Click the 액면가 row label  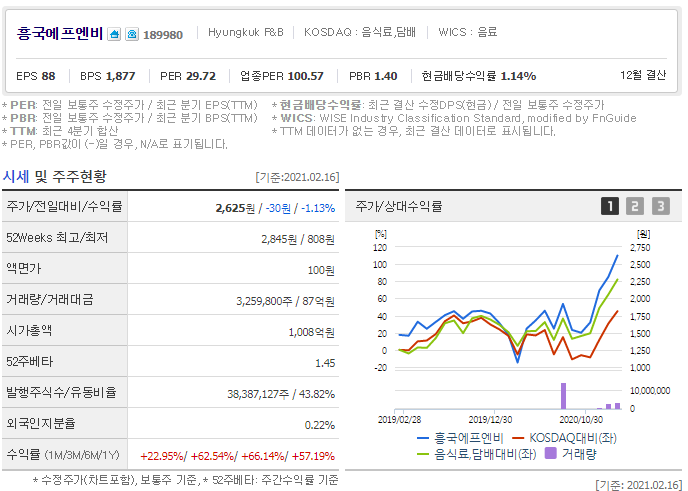pos(23,269)
